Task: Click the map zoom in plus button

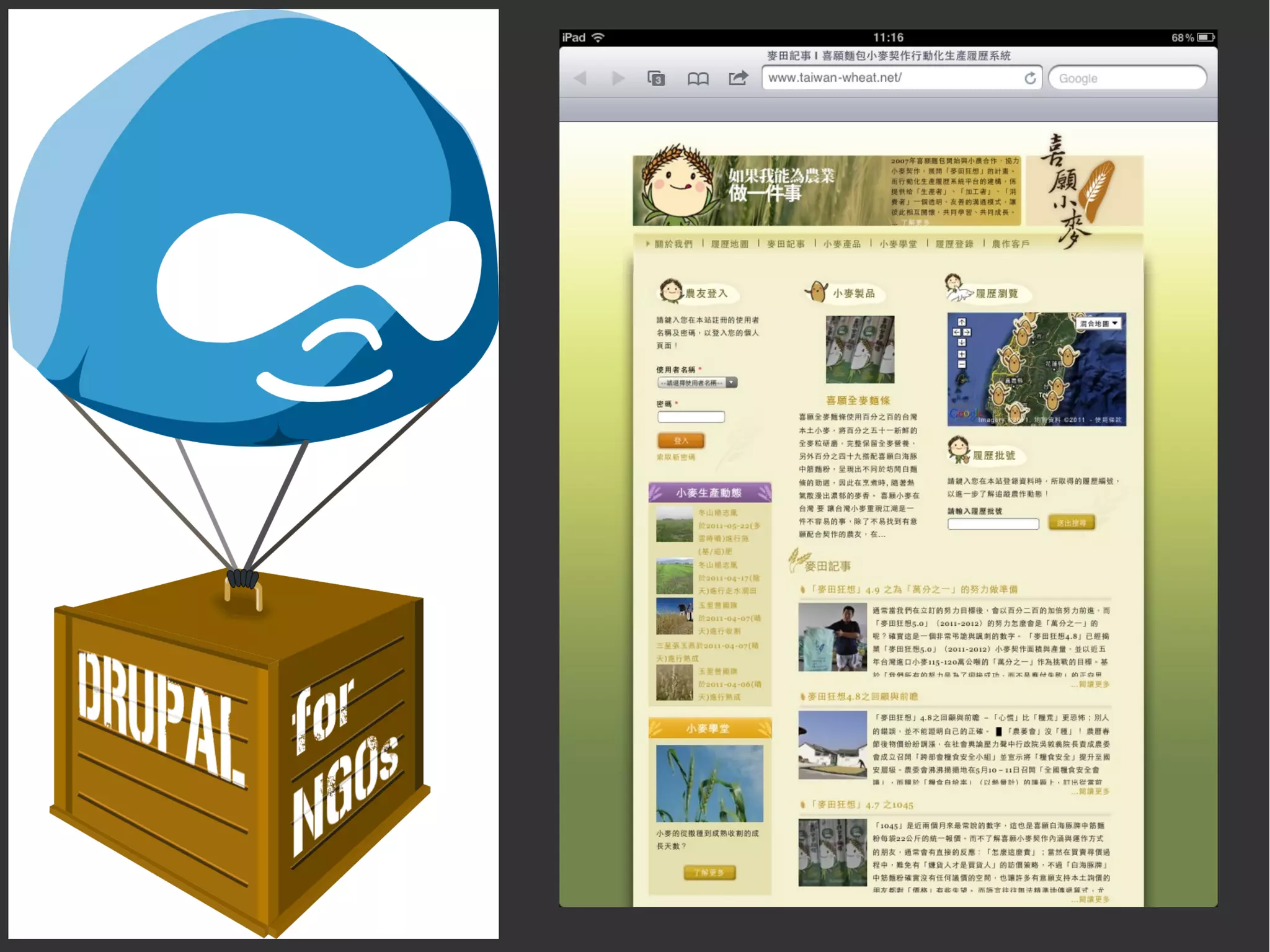Action: click(962, 354)
